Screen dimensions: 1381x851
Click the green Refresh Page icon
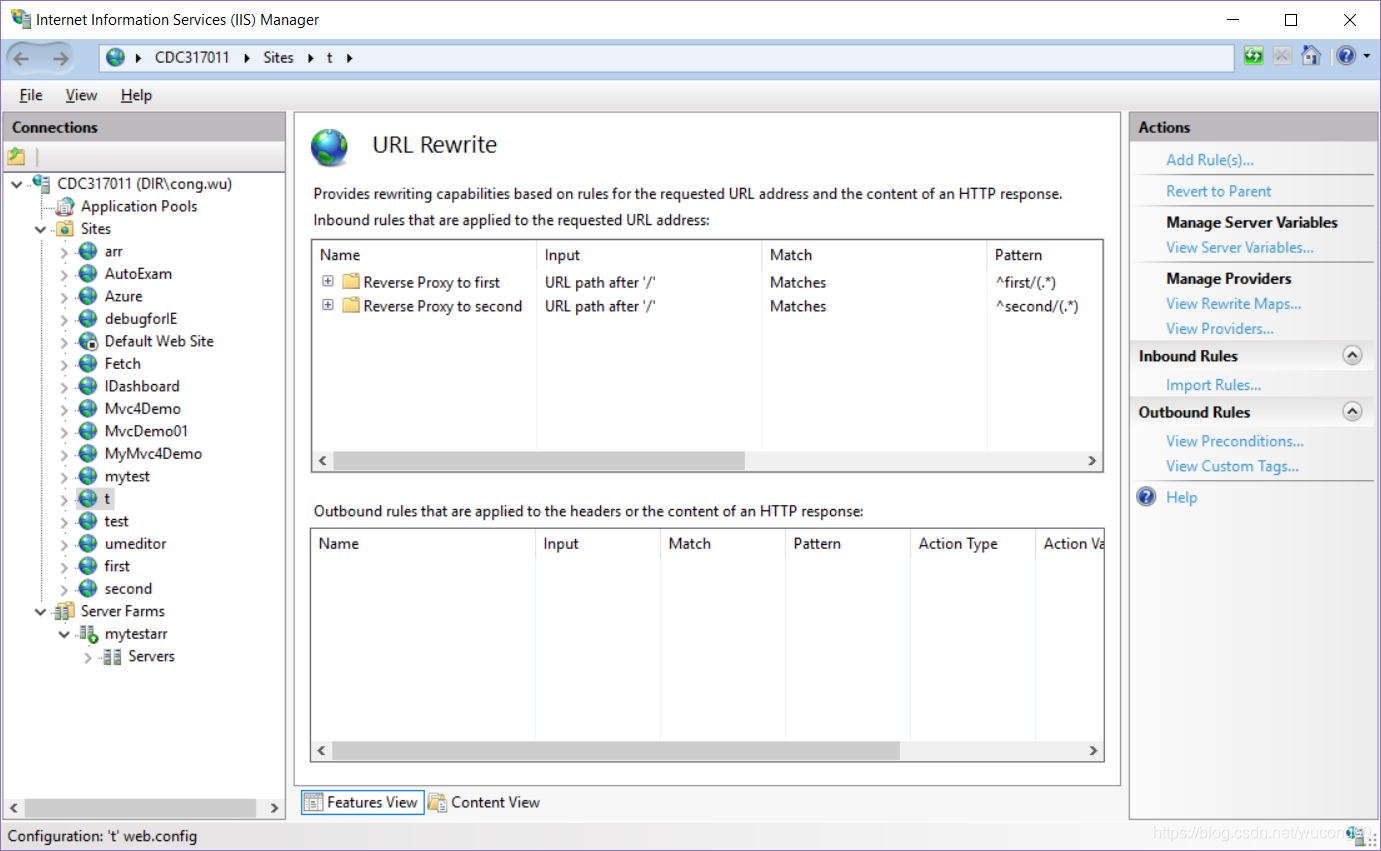coord(1253,56)
